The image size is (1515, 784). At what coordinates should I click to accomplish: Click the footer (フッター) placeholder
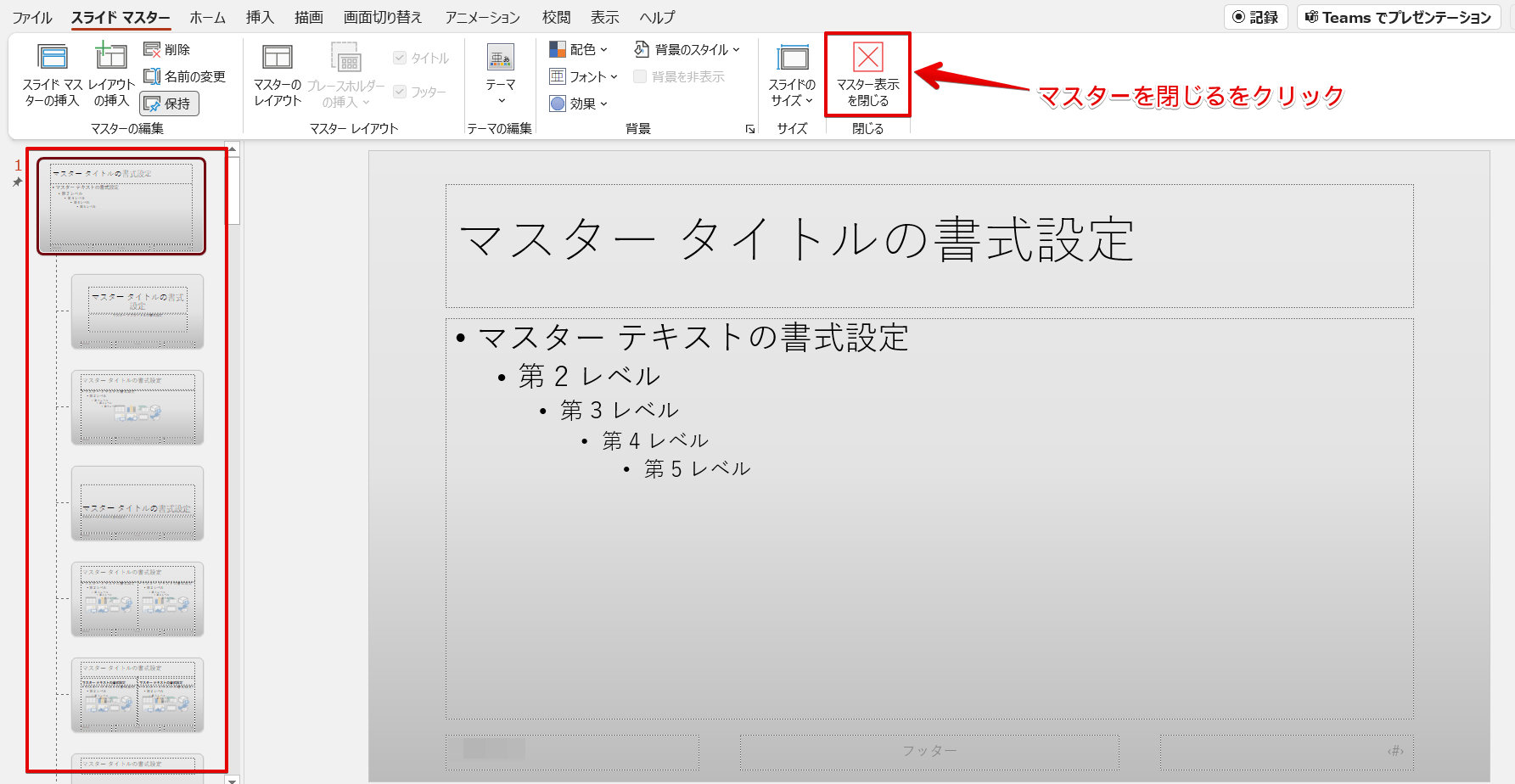tap(929, 752)
